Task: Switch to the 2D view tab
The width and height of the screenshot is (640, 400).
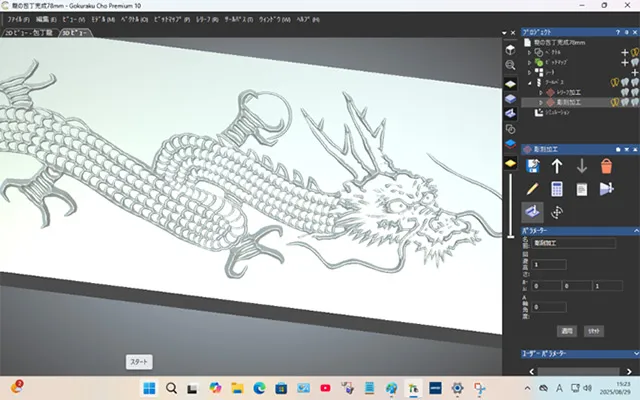Action: [x=29, y=33]
